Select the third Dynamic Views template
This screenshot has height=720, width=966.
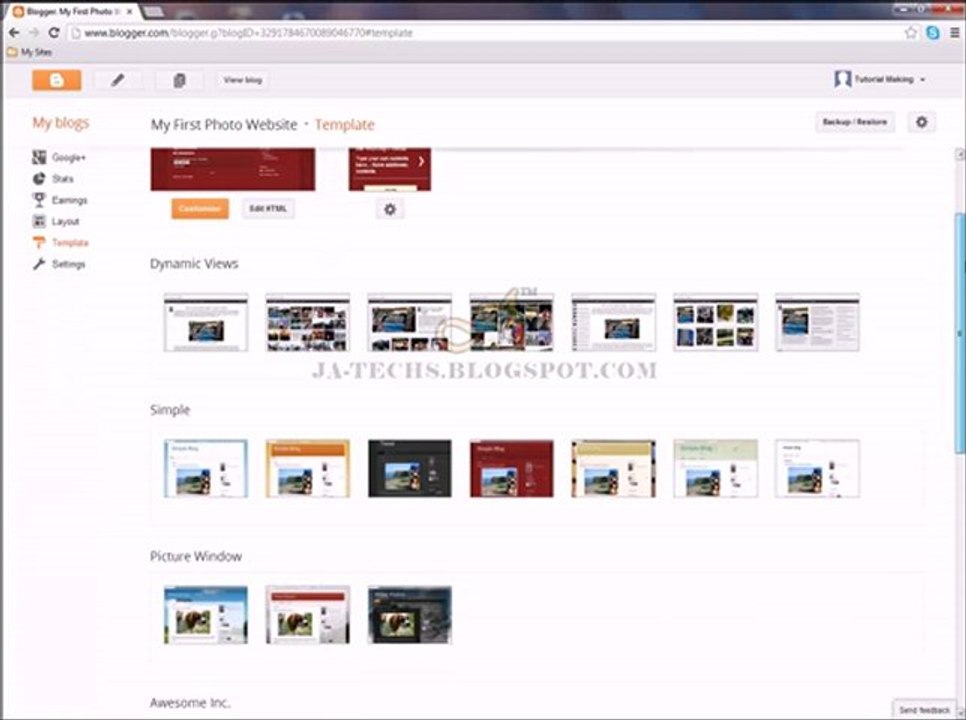tap(410, 323)
